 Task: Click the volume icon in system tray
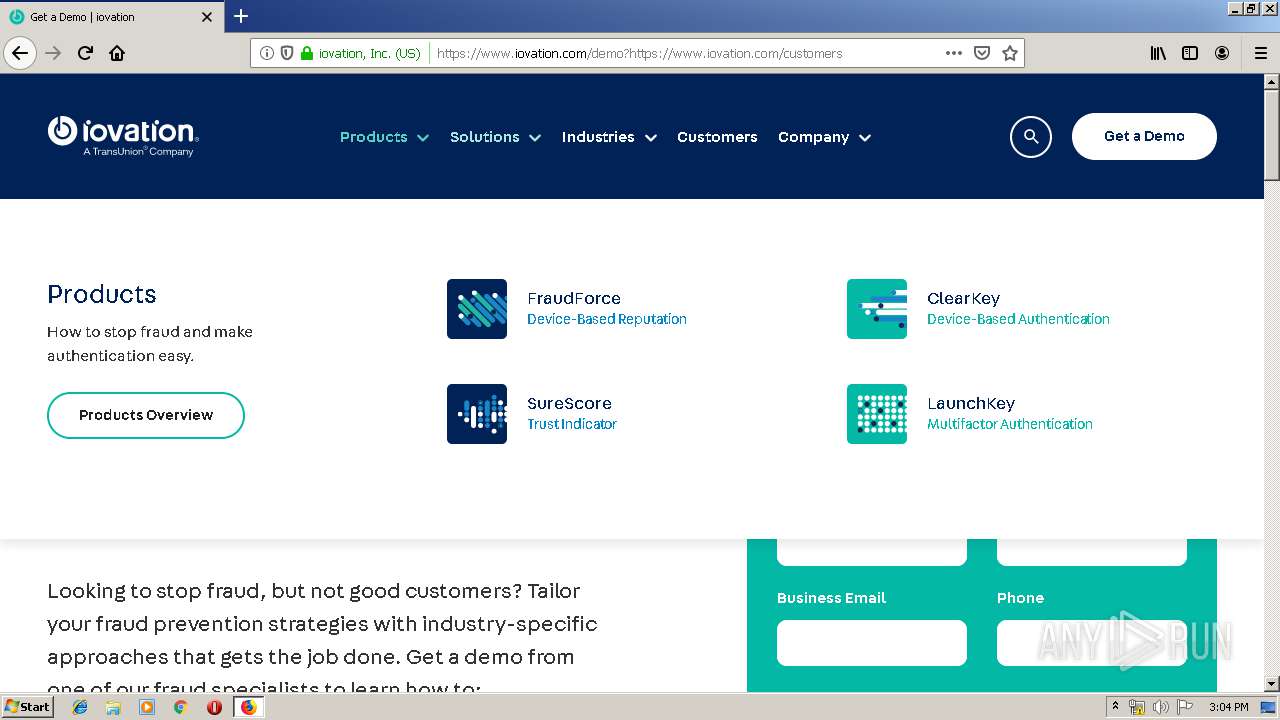(1160, 707)
